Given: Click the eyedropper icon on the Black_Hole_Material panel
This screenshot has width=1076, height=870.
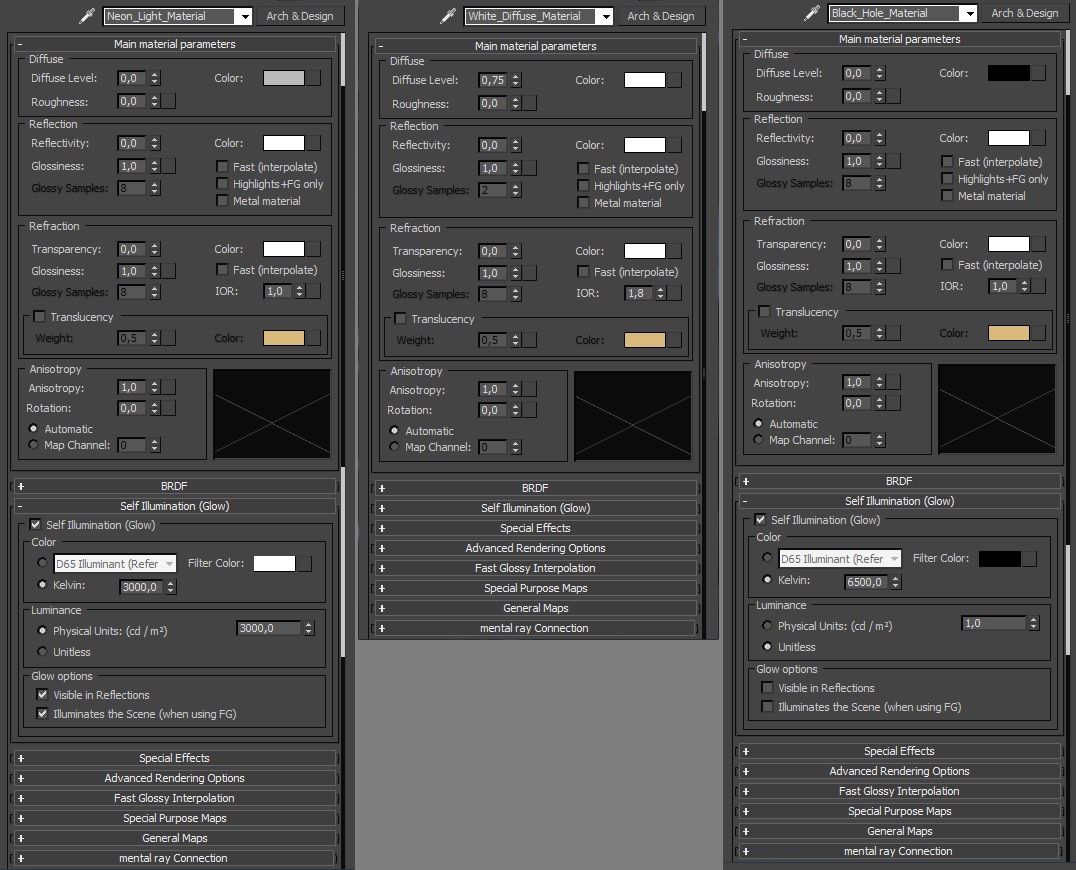Looking at the screenshot, I should (x=812, y=13).
